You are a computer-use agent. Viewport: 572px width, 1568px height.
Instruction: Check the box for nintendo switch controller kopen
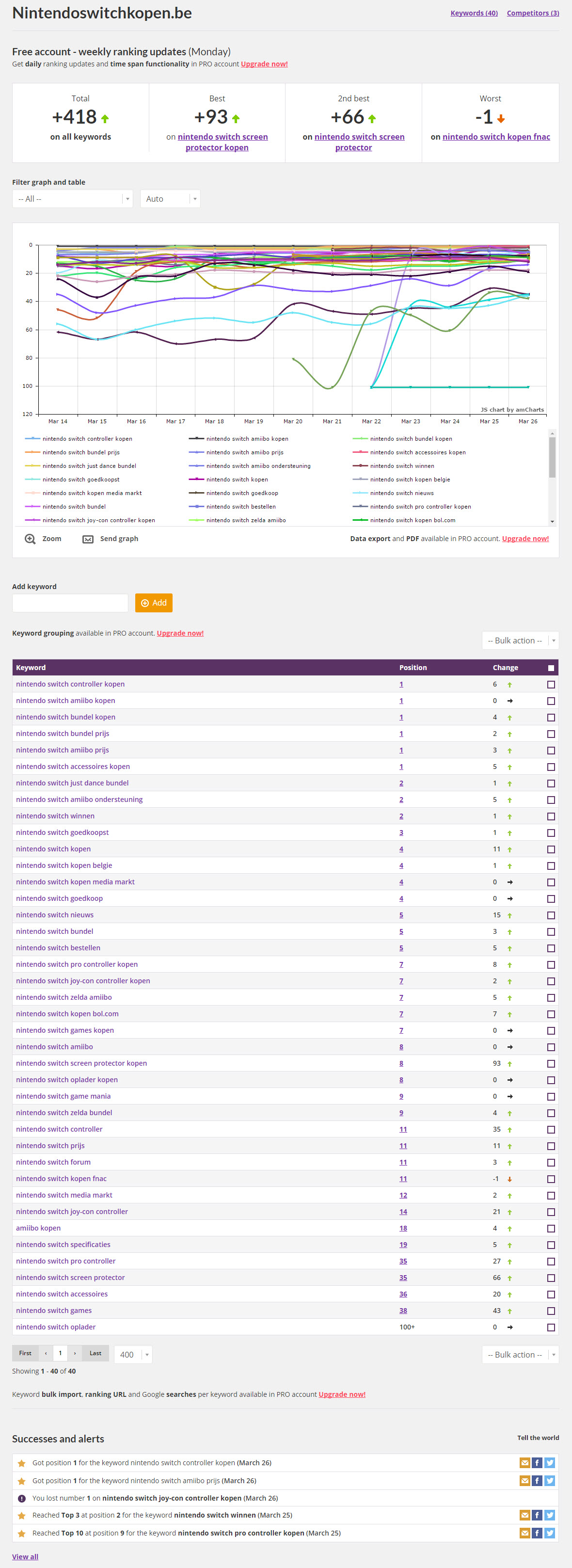551,684
